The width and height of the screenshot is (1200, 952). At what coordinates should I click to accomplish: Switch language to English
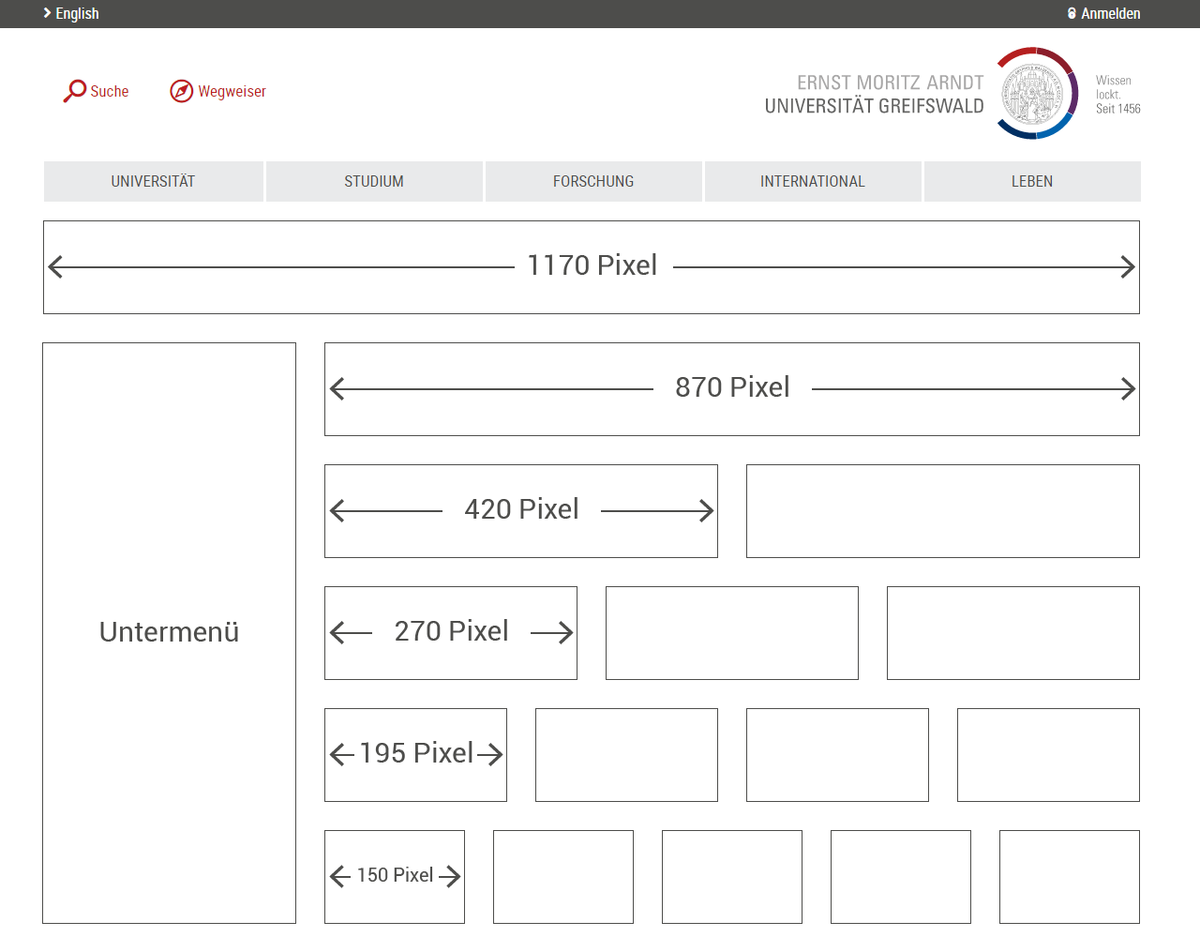(77, 14)
